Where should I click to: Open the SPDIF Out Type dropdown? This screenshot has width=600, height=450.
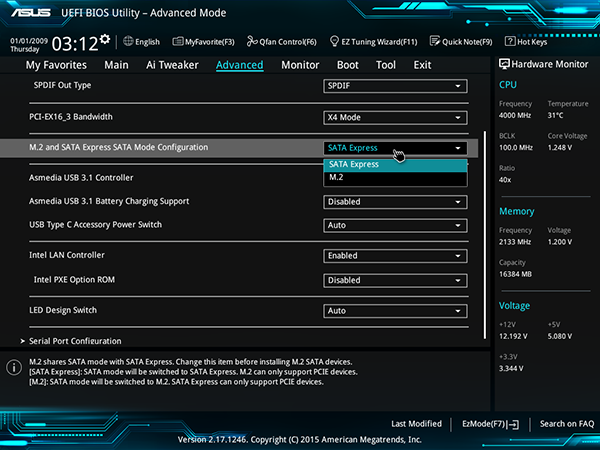[x=395, y=86]
